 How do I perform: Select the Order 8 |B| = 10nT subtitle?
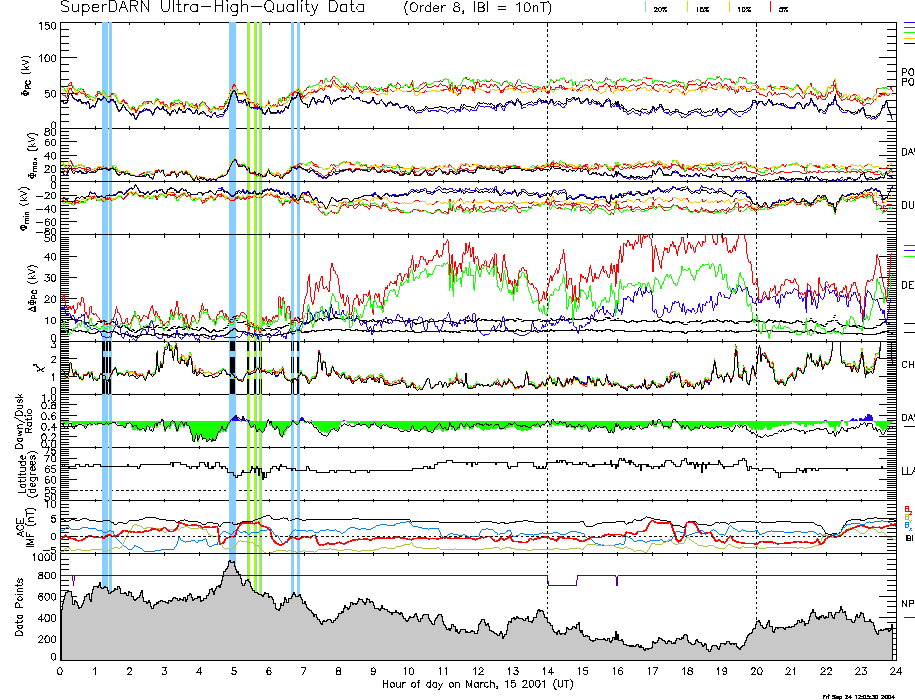coord(481,8)
